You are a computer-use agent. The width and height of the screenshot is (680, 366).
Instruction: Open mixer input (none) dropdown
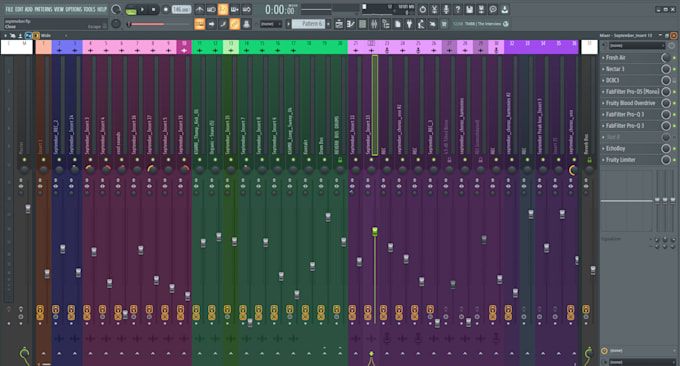[x=637, y=46]
